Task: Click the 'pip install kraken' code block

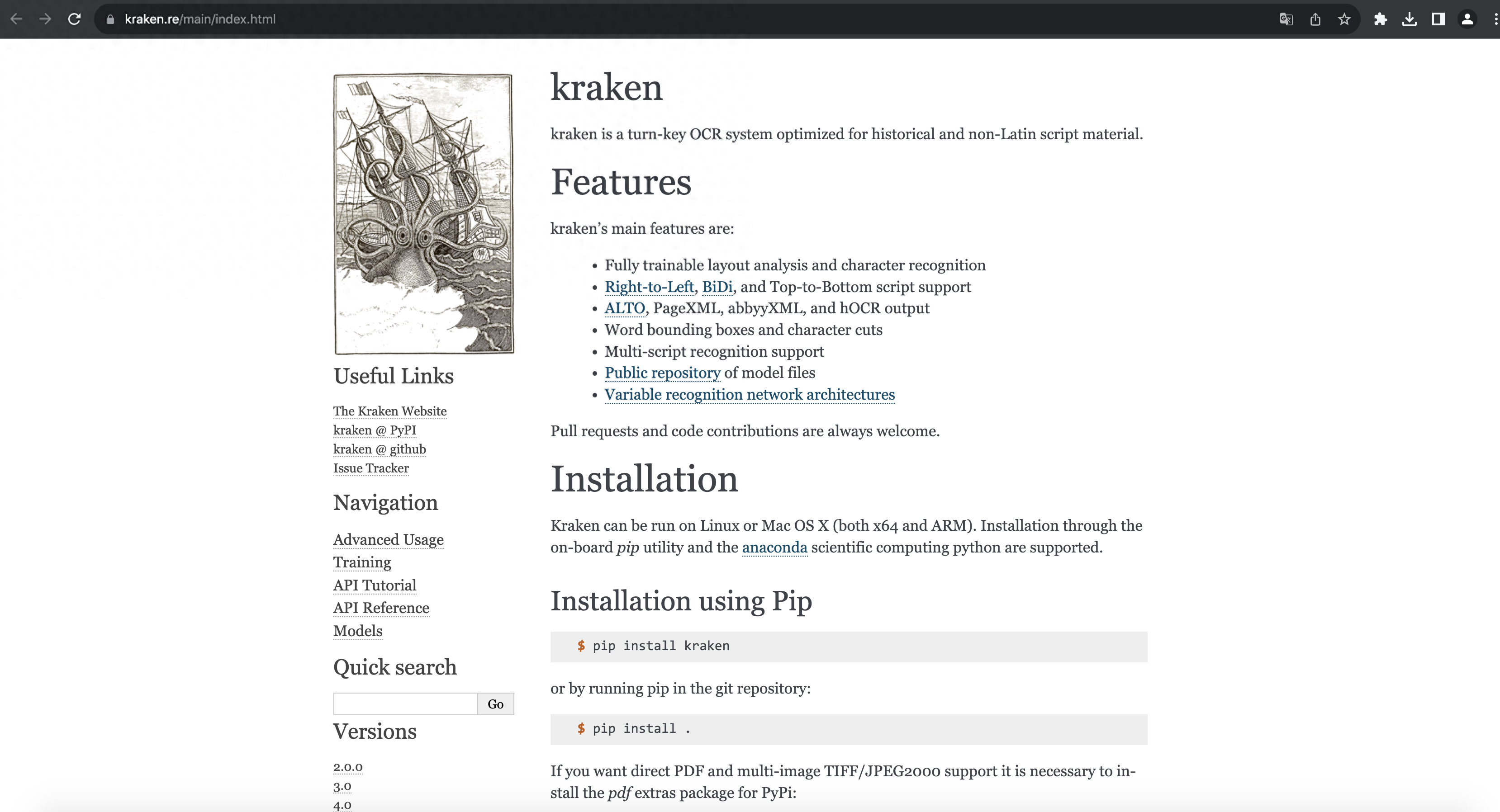Action: tap(849, 646)
